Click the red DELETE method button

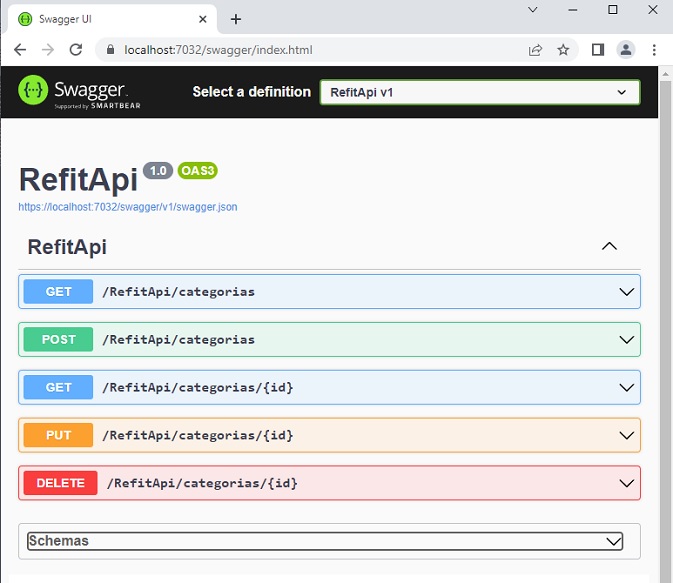pyautogui.click(x=60, y=483)
